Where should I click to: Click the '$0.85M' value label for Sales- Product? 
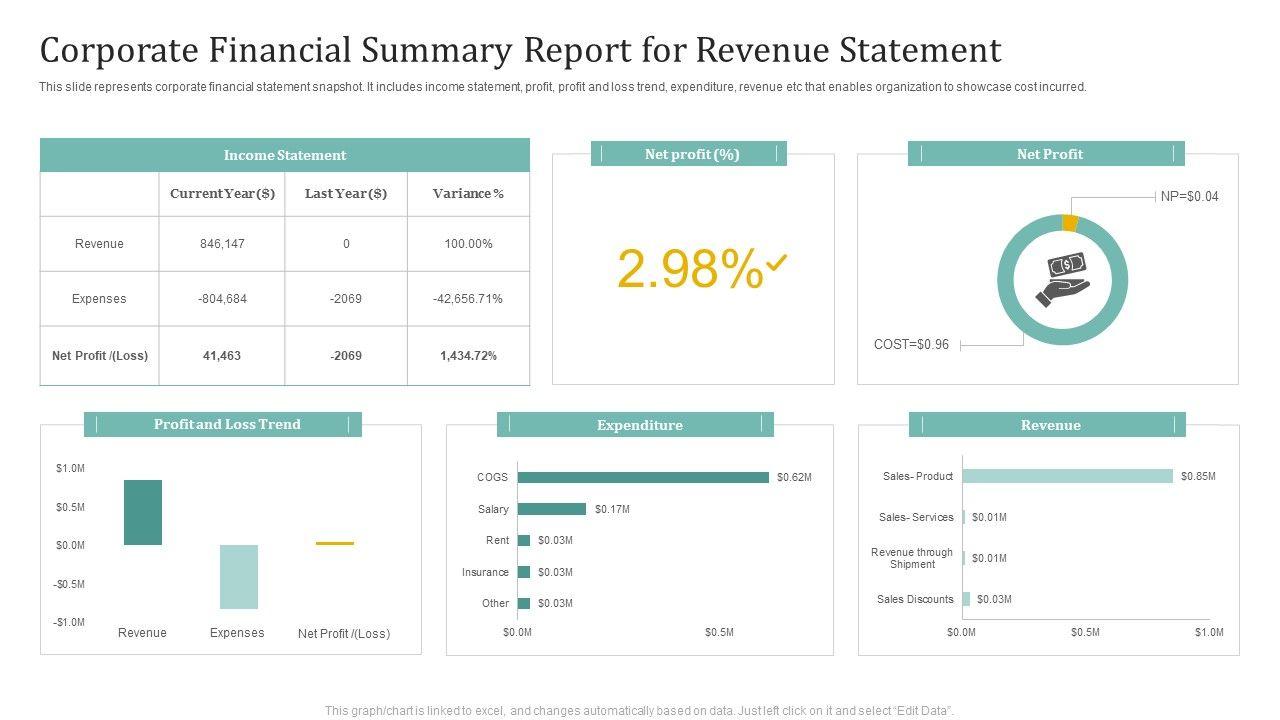[1198, 477]
